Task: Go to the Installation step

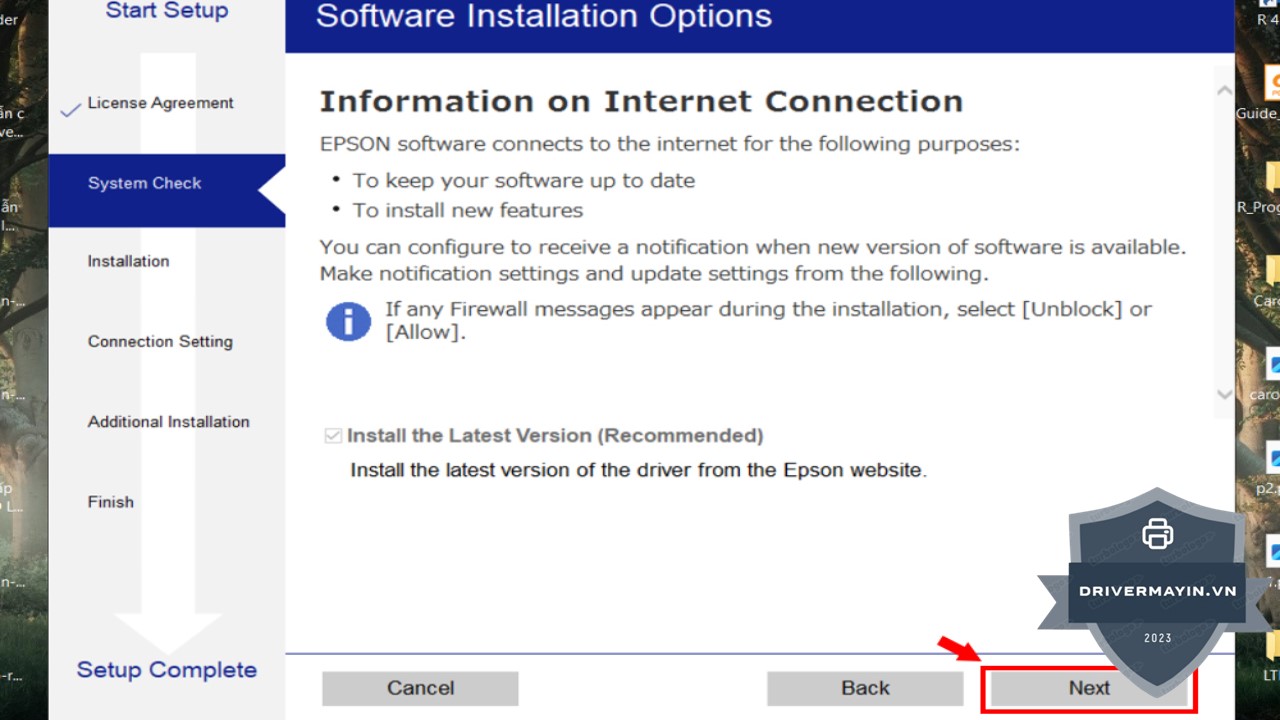Action: click(128, 262)
